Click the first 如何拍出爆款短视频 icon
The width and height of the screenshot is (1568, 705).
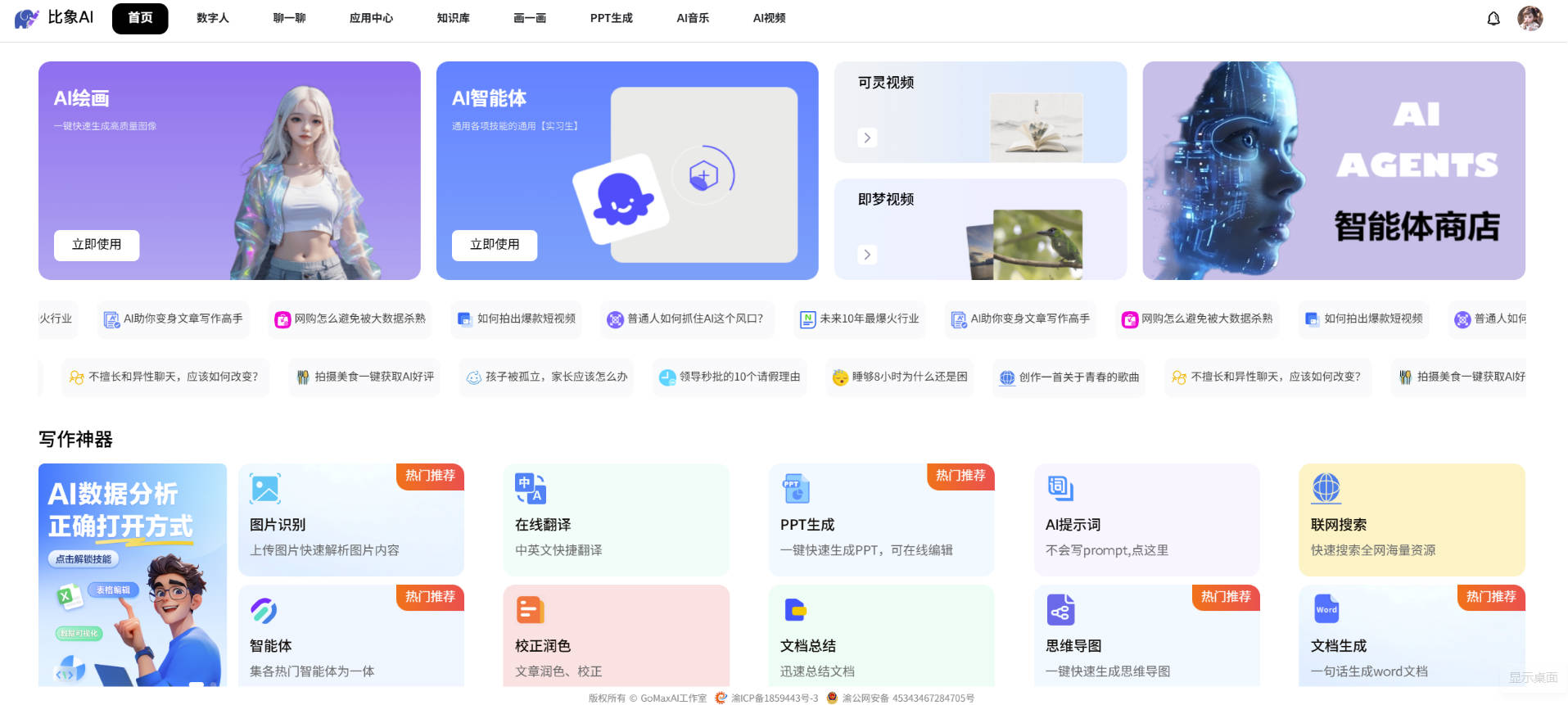point(464,319)
